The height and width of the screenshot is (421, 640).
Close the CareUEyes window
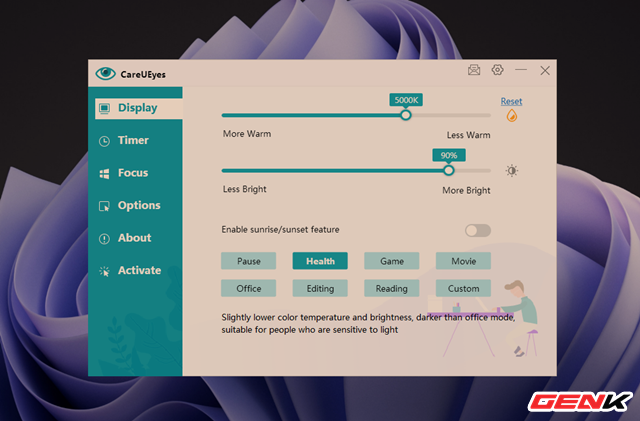tap(545, 70)
